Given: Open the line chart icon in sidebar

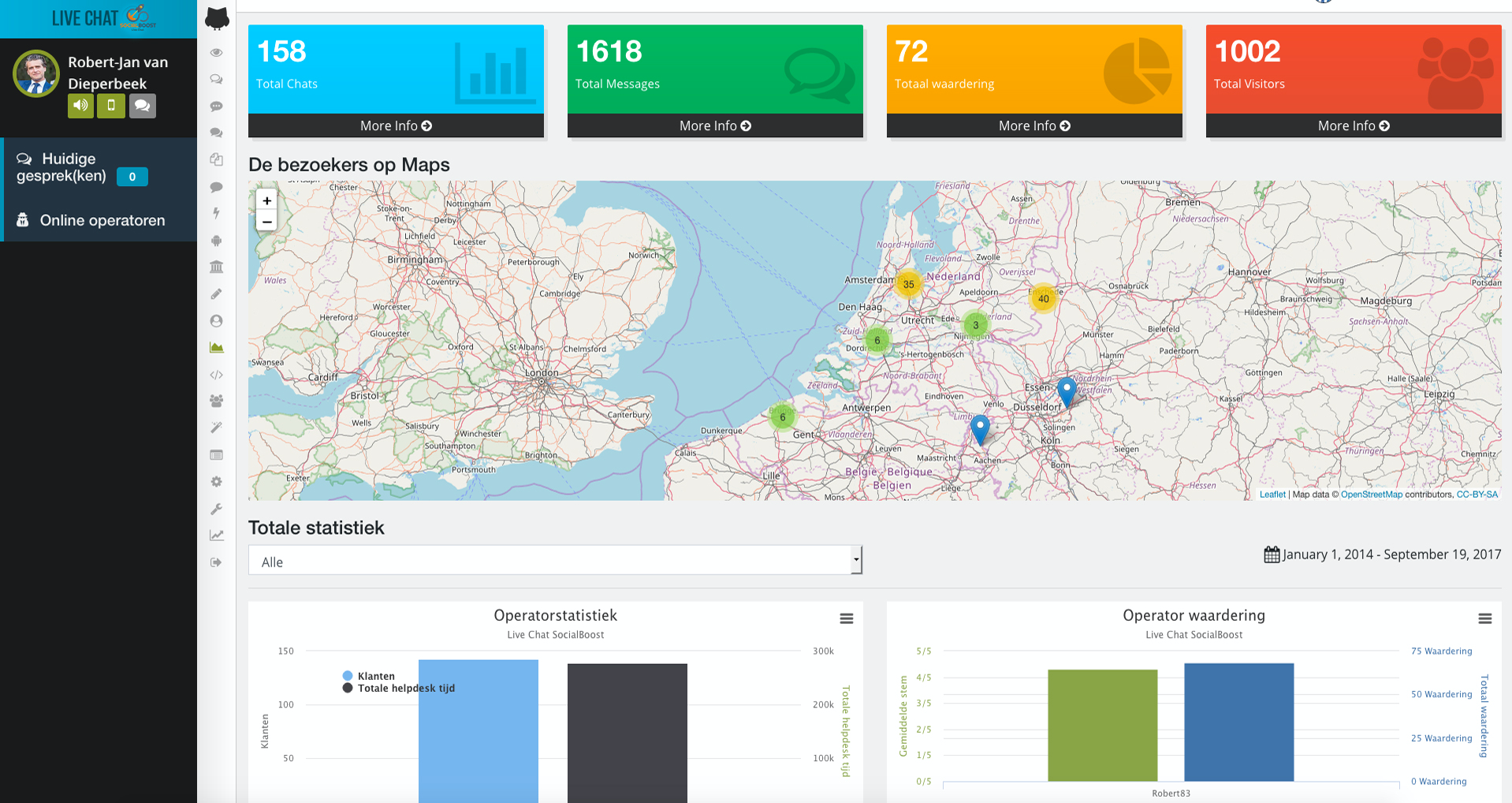Looking at the screenshot, I should [216, 536].
